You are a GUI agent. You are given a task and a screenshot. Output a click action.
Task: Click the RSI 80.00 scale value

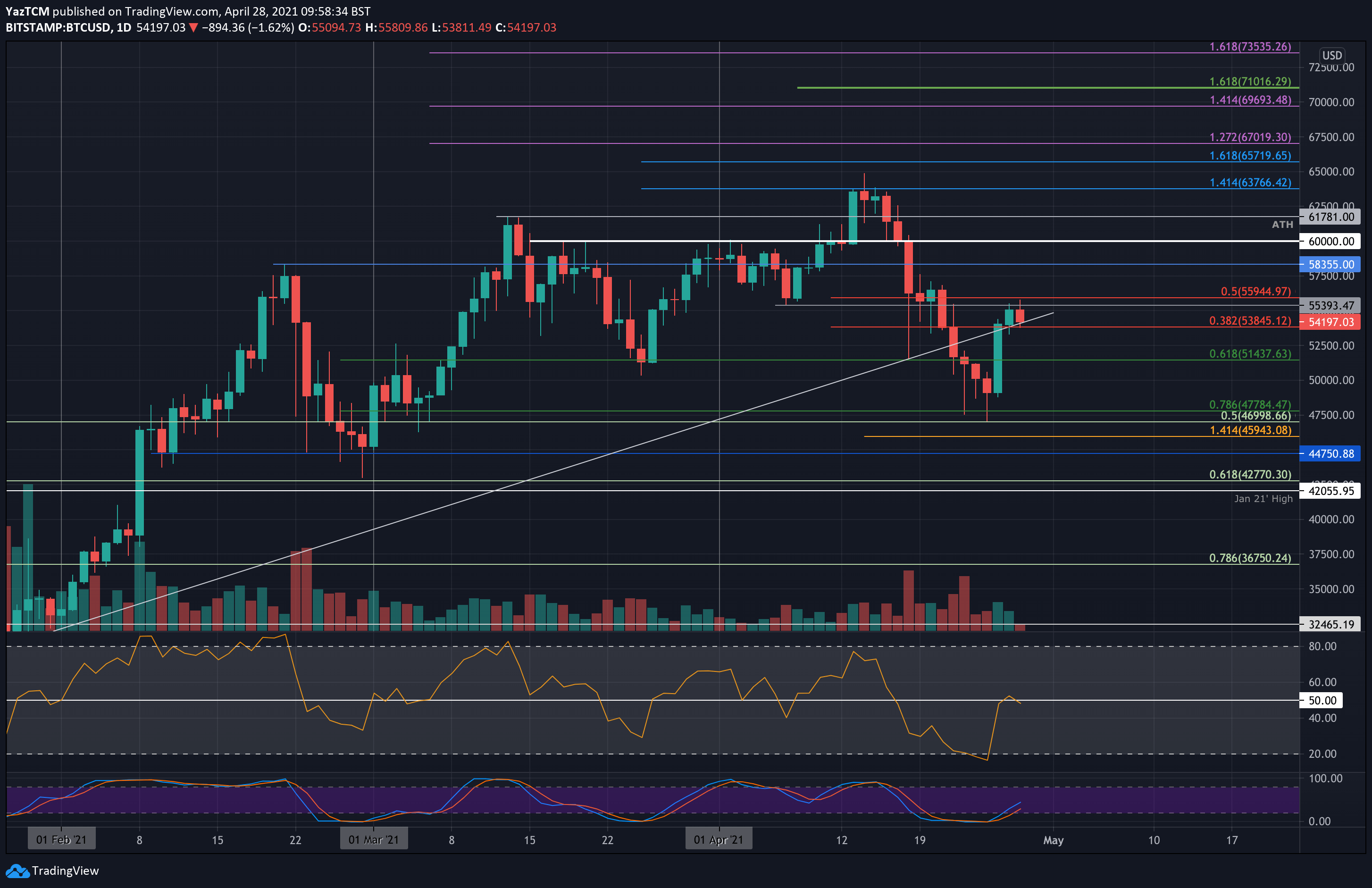pos(1322,646)
